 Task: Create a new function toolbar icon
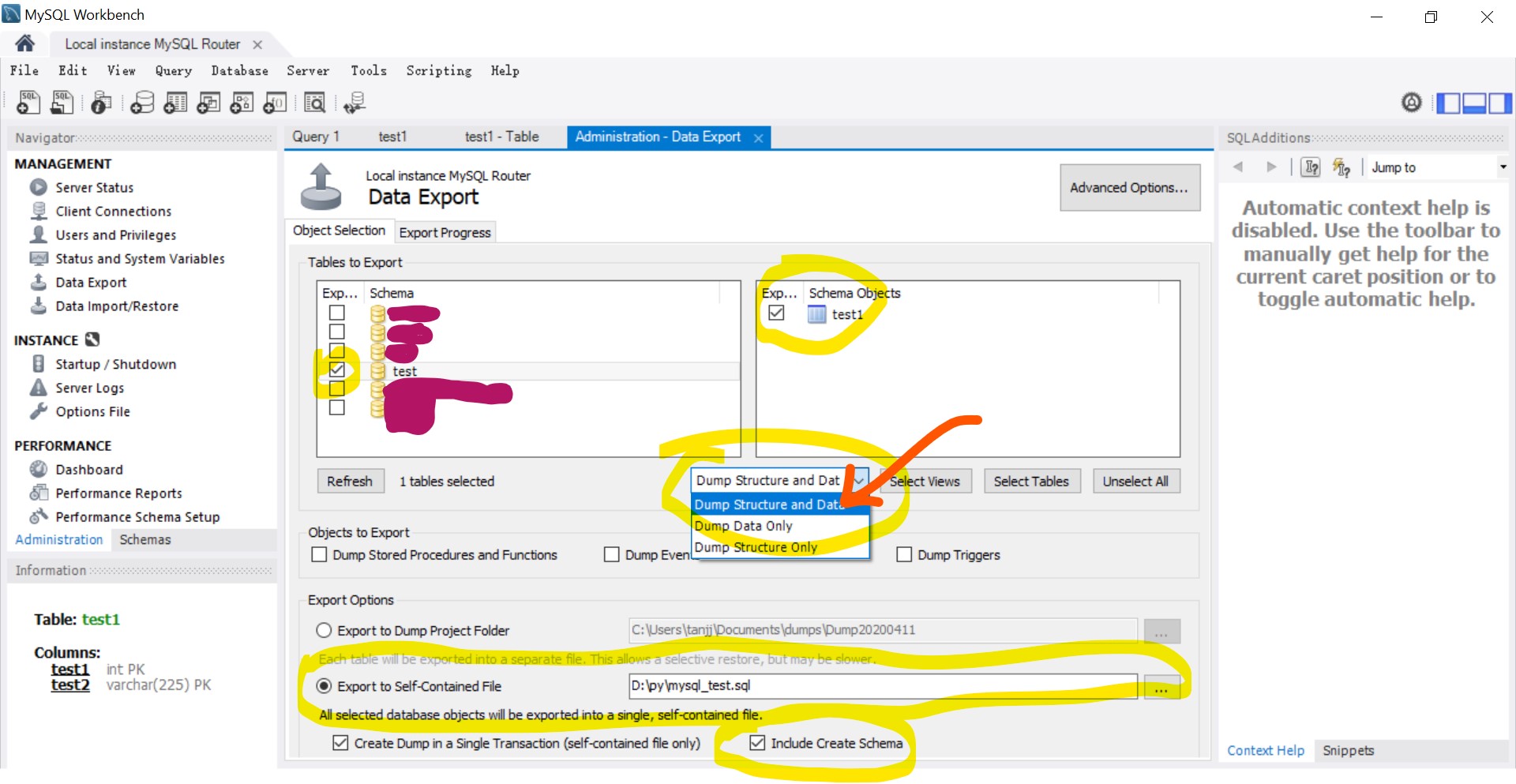click(x=275, y=103)
